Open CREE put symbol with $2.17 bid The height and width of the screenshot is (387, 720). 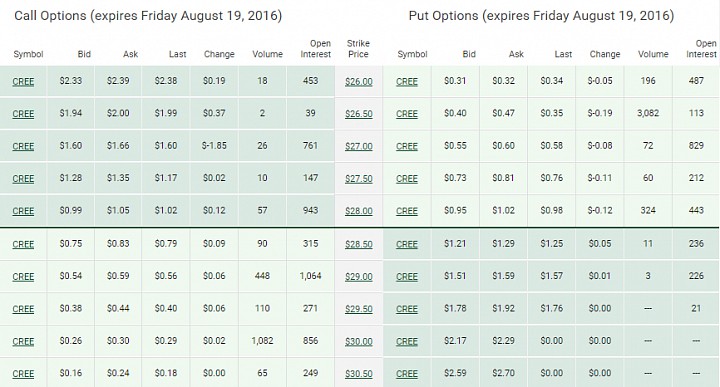pyautogui.click(x=407, y=342)
